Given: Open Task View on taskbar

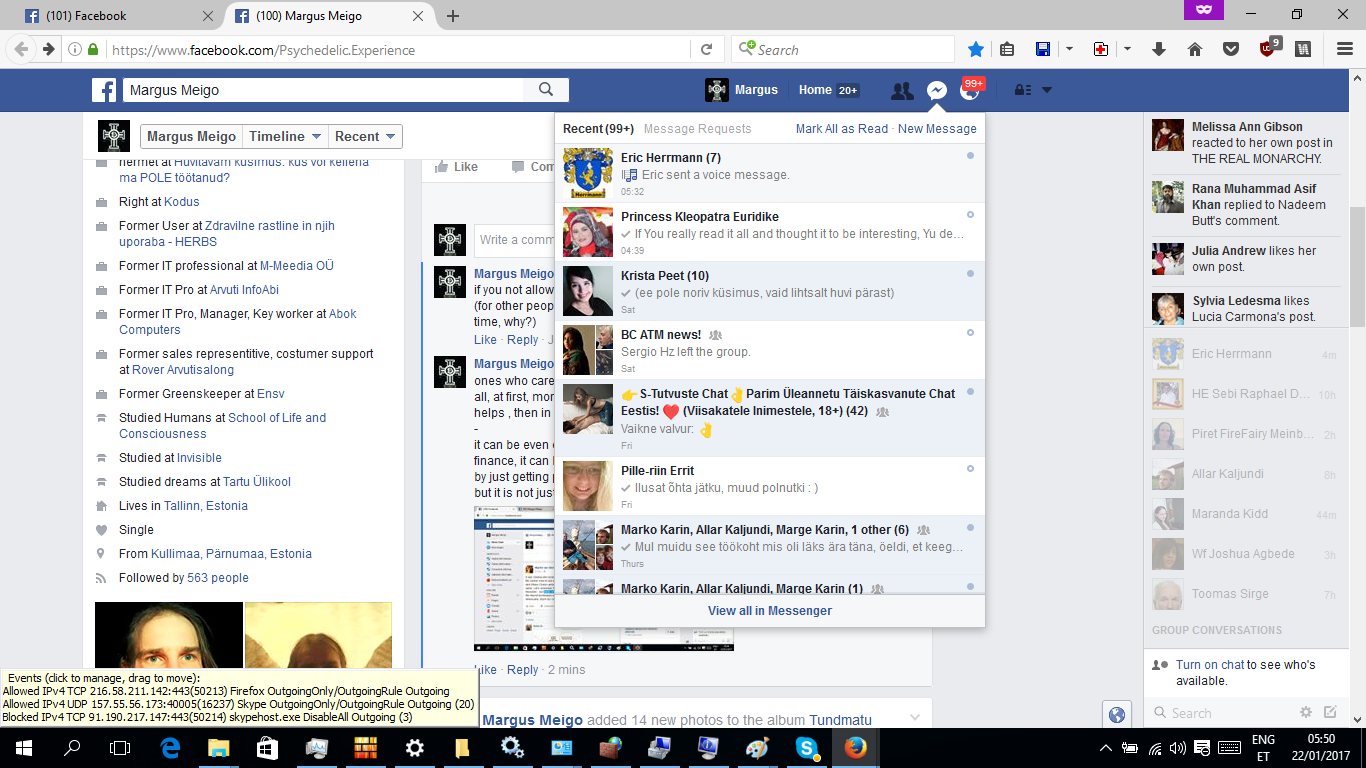Looking at the screenshot, I should pos(120,747).
